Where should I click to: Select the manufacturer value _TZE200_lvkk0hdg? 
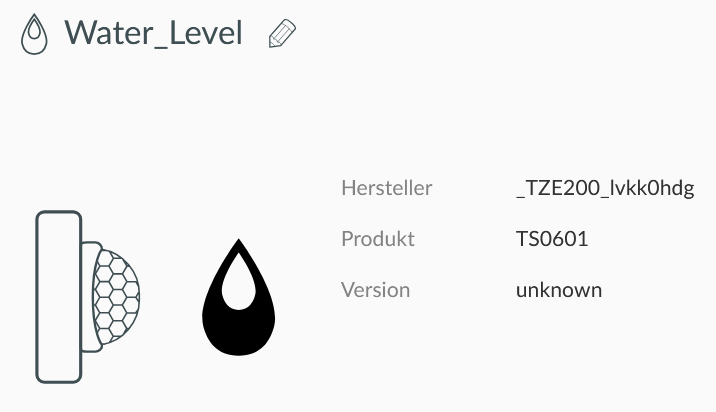[604, 188]
